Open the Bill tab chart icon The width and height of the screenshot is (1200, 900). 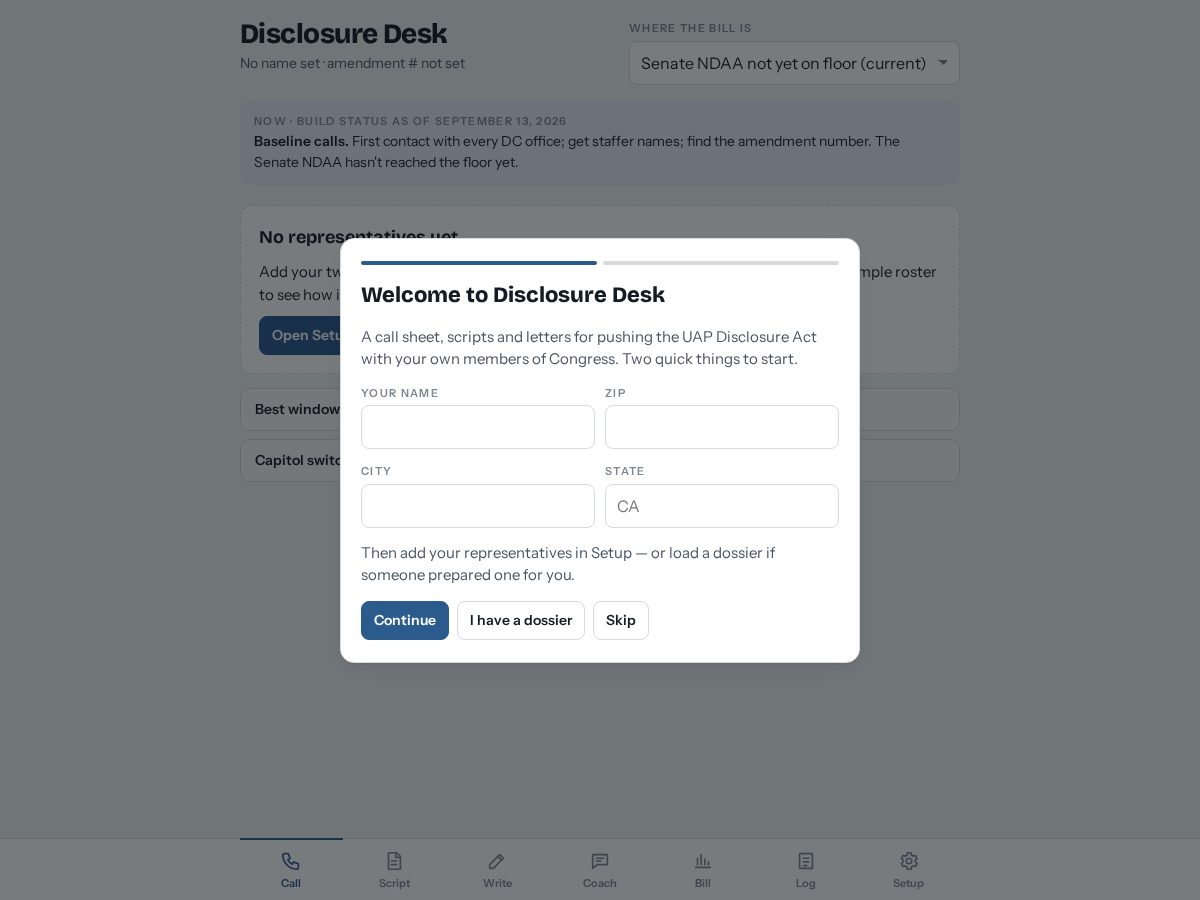(x=703, y=861)
